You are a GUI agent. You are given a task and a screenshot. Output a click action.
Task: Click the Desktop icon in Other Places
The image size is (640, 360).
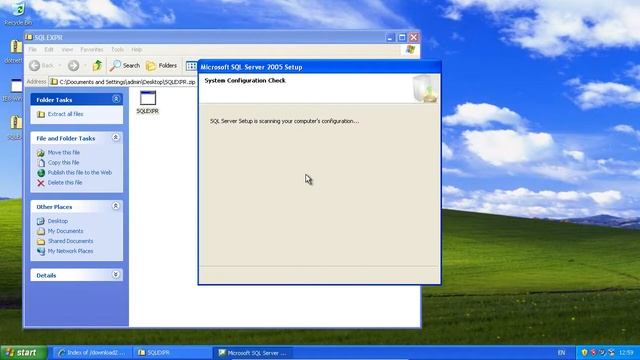41,221
